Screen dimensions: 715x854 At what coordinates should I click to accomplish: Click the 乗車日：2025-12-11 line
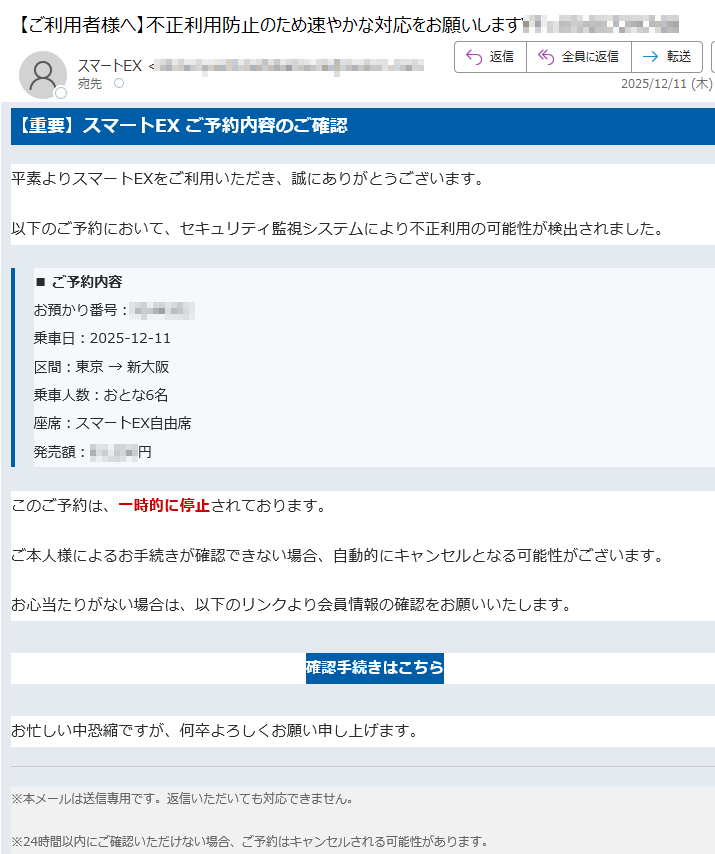click(102, 338)
